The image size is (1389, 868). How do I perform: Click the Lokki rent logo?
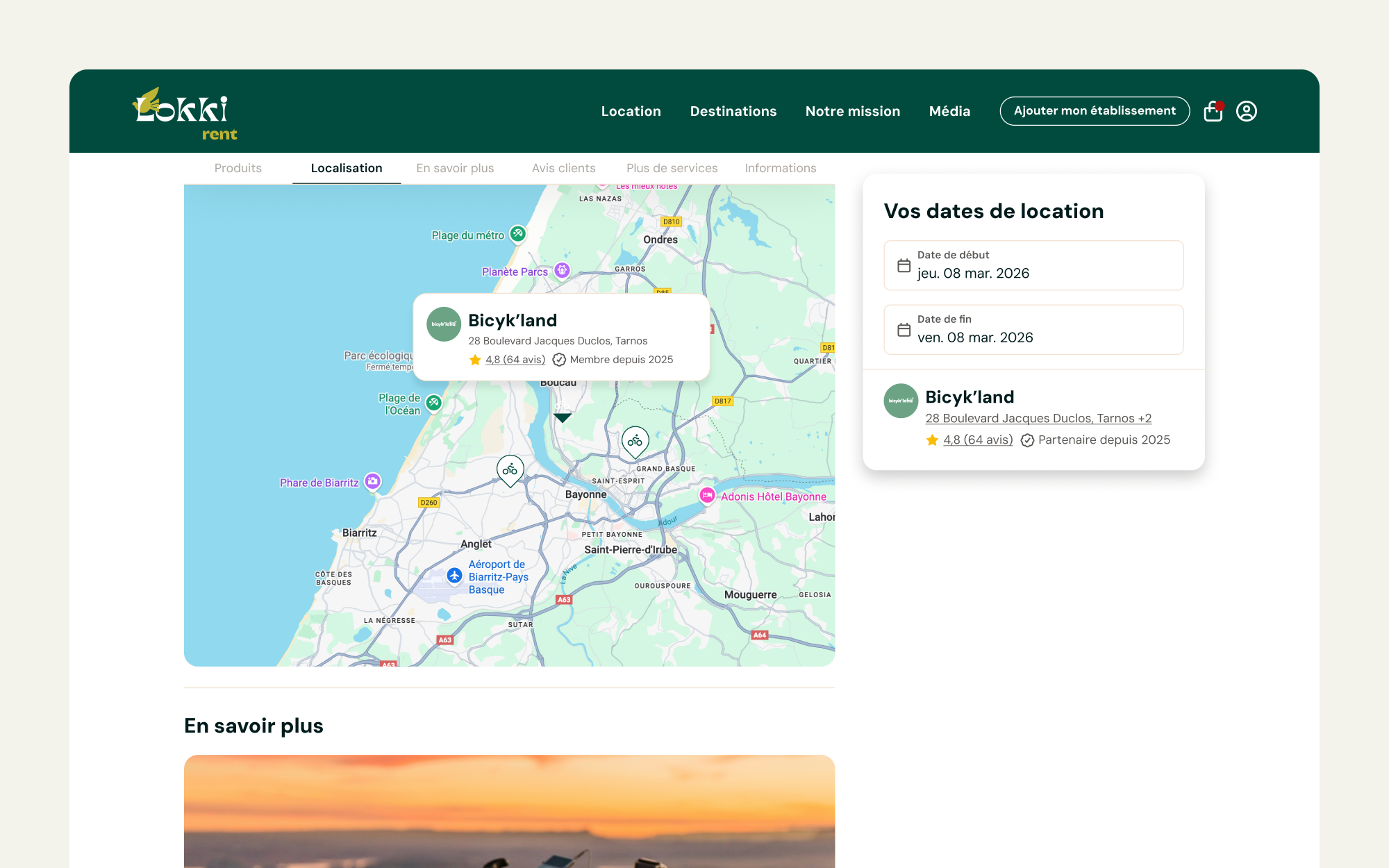click(185, 114)
